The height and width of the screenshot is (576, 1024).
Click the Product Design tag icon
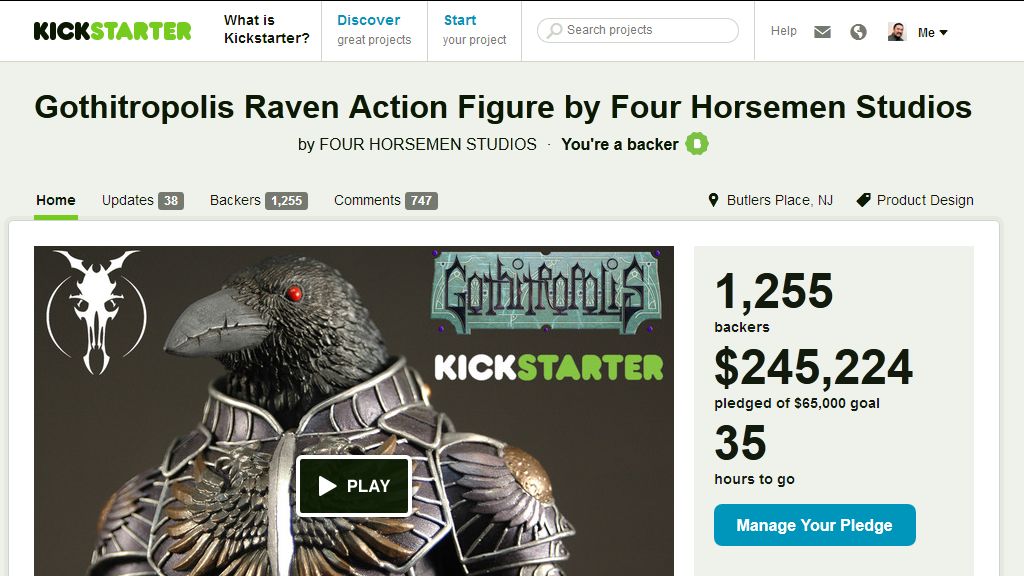(863, 200)
